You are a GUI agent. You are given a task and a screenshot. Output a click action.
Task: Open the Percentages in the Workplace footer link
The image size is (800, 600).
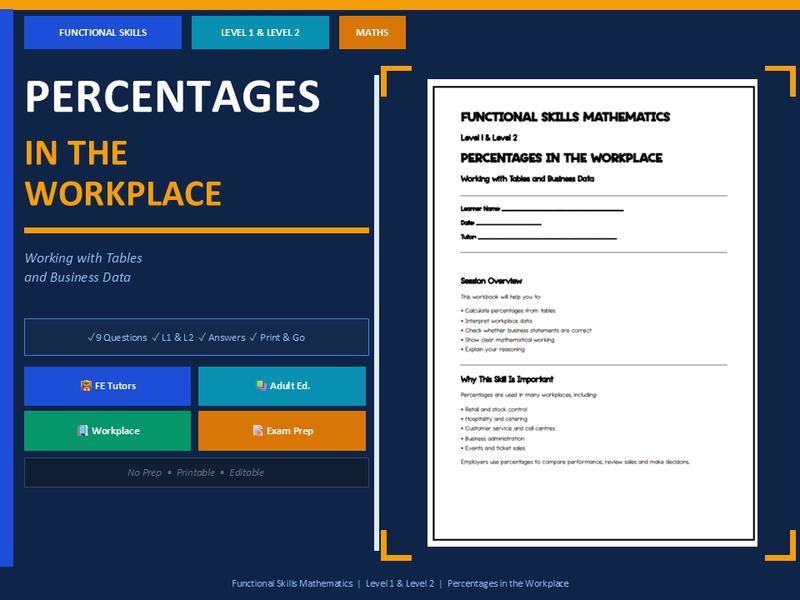[x=508, y=583]
